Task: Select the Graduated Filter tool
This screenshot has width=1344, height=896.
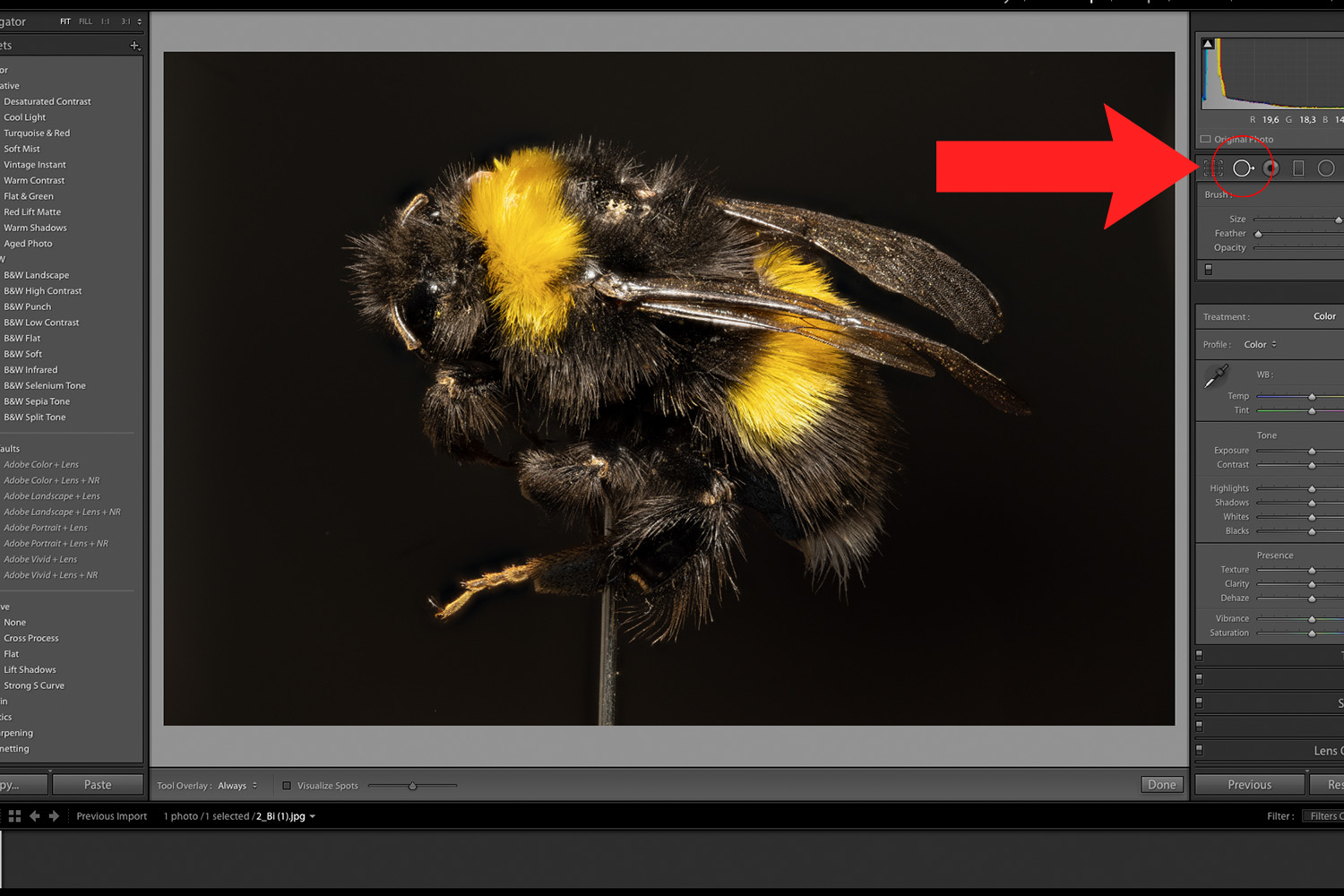Action: [1298, 168]
